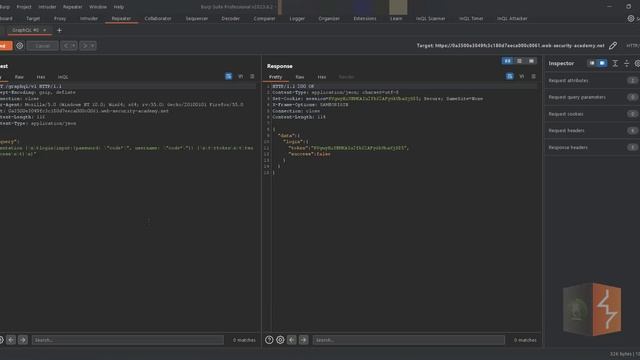Expand Request cookies section

pyautogui.click(x=592, y=114)
